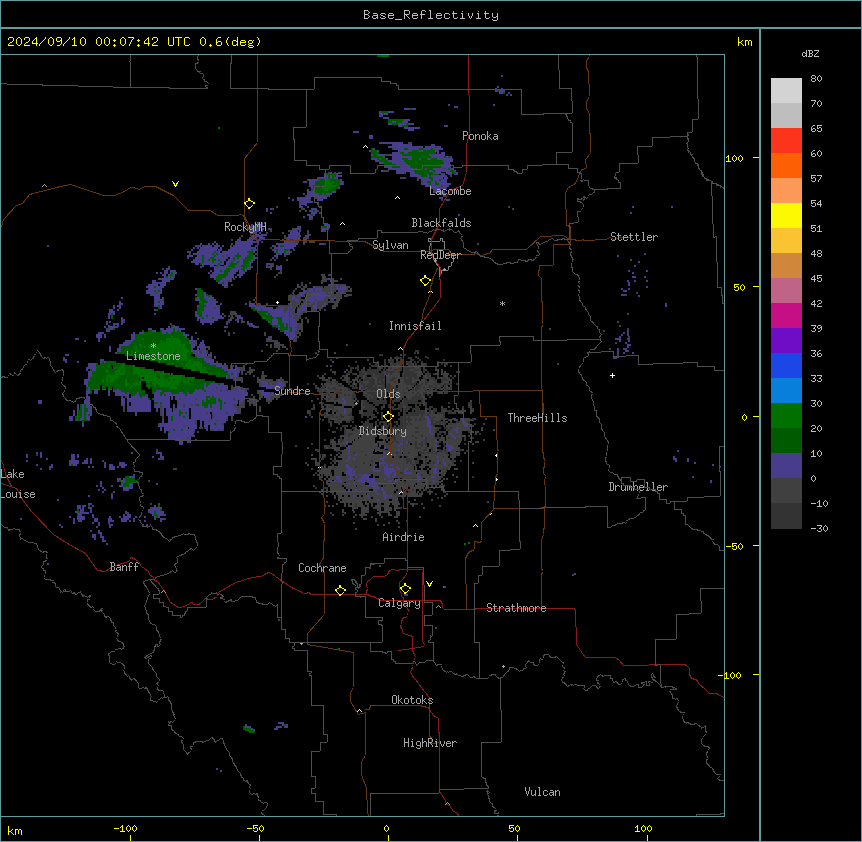
Task: Select the purple 10 dBZ legend color
Action: pos(786,466)
